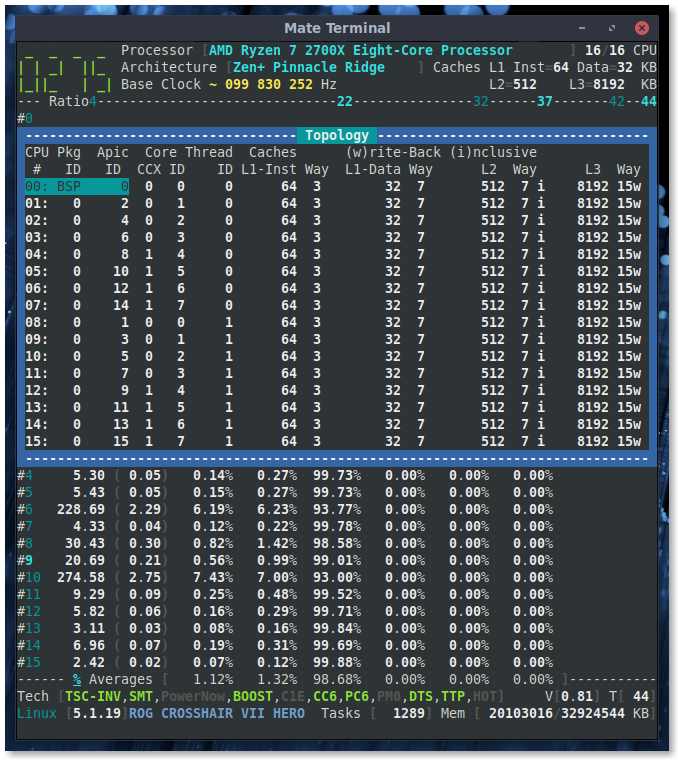The width and height of the screenshot is (678, 760).
Task: Click the CC6 tech flag
Action: pos(325,697)
